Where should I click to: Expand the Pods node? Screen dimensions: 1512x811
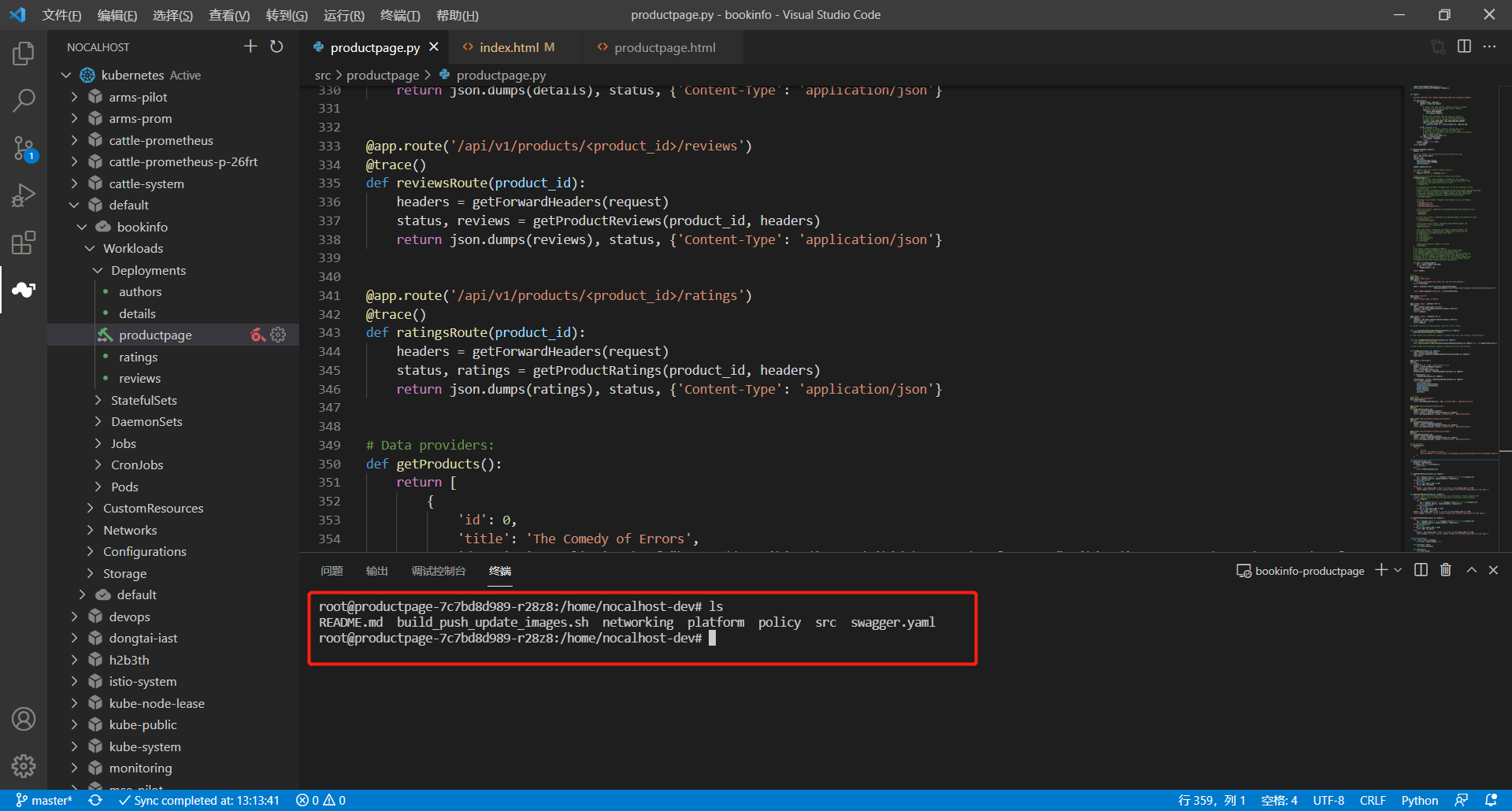[x=98, y=487]
